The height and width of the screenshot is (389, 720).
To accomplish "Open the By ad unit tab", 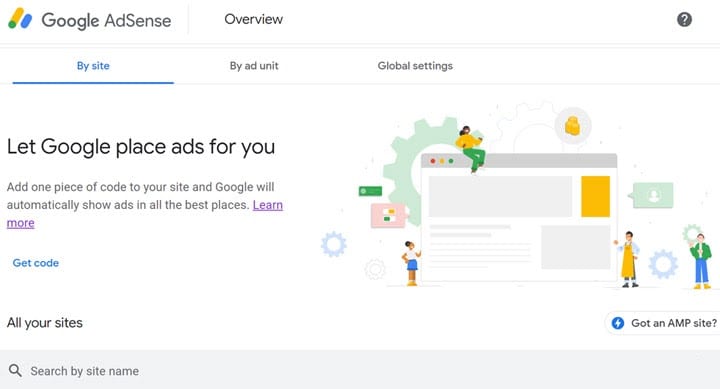I will click(x=254, y=66).
